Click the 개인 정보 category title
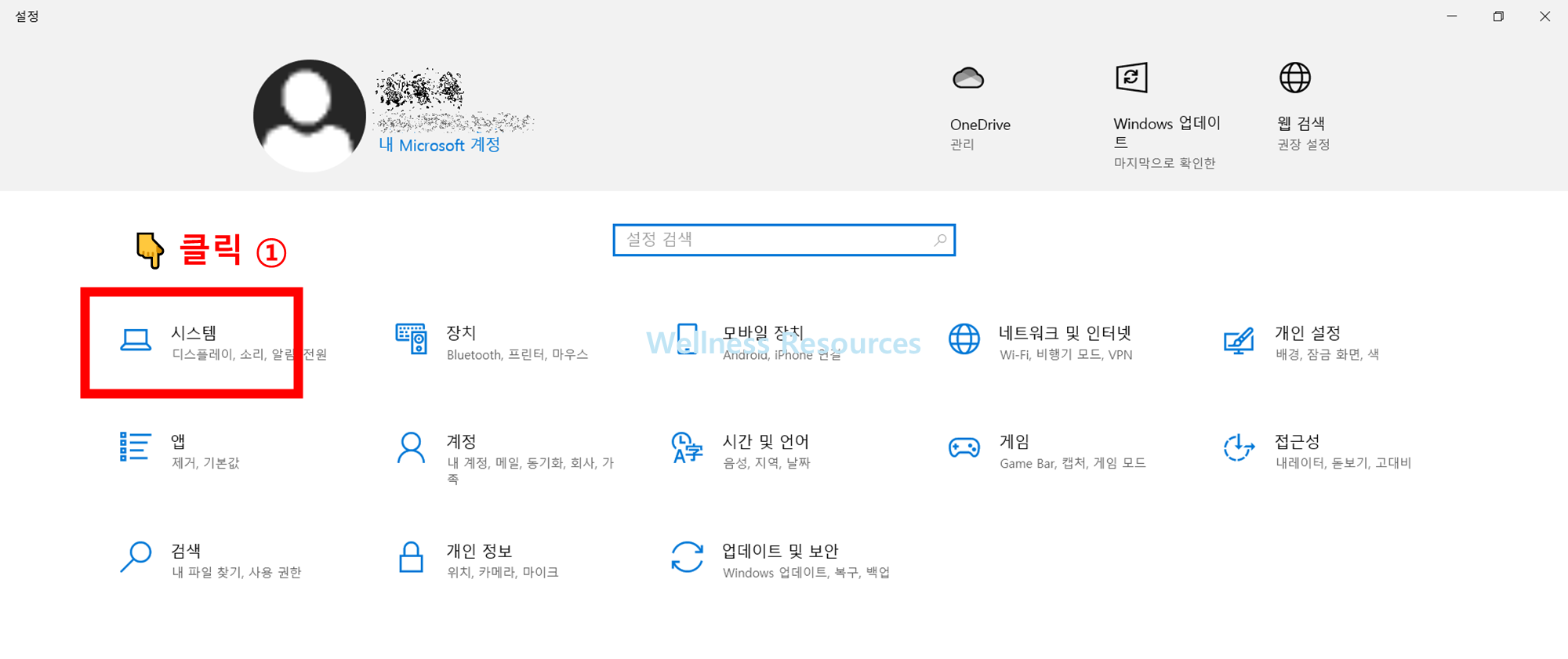Screen dimensions: 1568x659 (480, 551)
